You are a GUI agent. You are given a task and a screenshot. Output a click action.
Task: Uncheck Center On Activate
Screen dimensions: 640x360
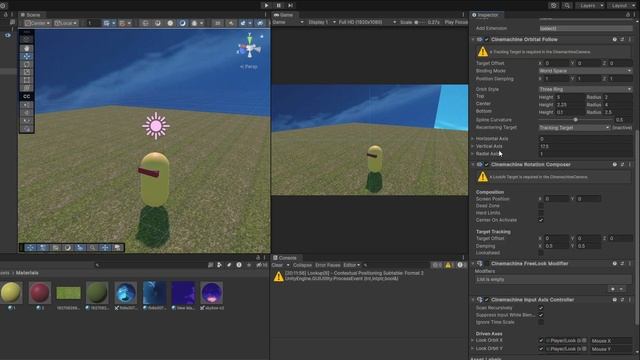(x=541, y=220)
